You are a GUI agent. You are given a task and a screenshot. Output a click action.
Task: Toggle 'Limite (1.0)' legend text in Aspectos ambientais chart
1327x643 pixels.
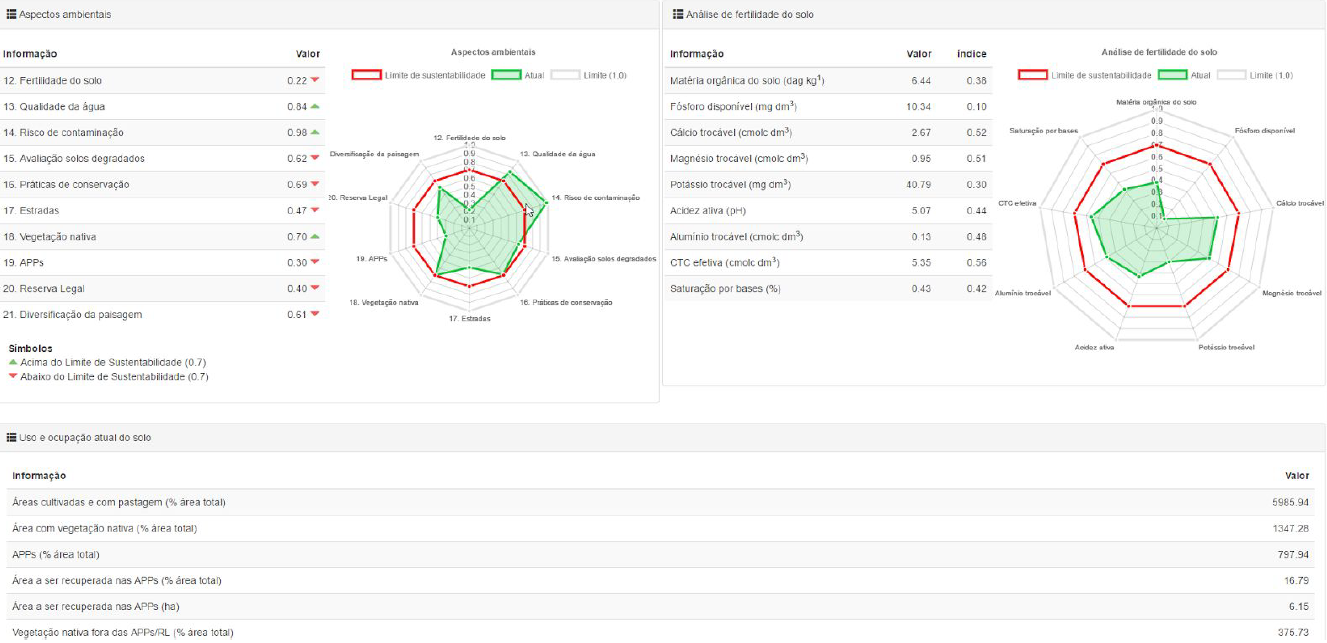(x=605, y=75)
